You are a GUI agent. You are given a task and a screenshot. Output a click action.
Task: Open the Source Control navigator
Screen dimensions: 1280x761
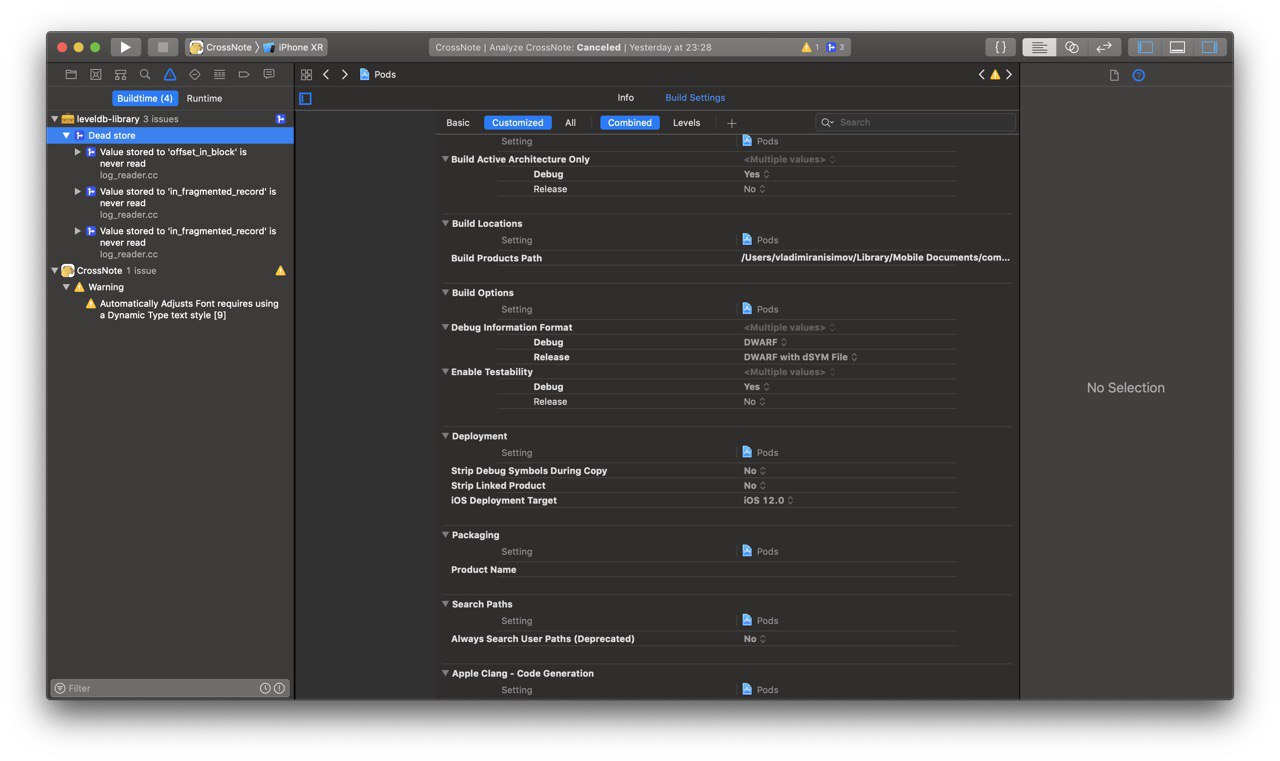coord(96,75)
